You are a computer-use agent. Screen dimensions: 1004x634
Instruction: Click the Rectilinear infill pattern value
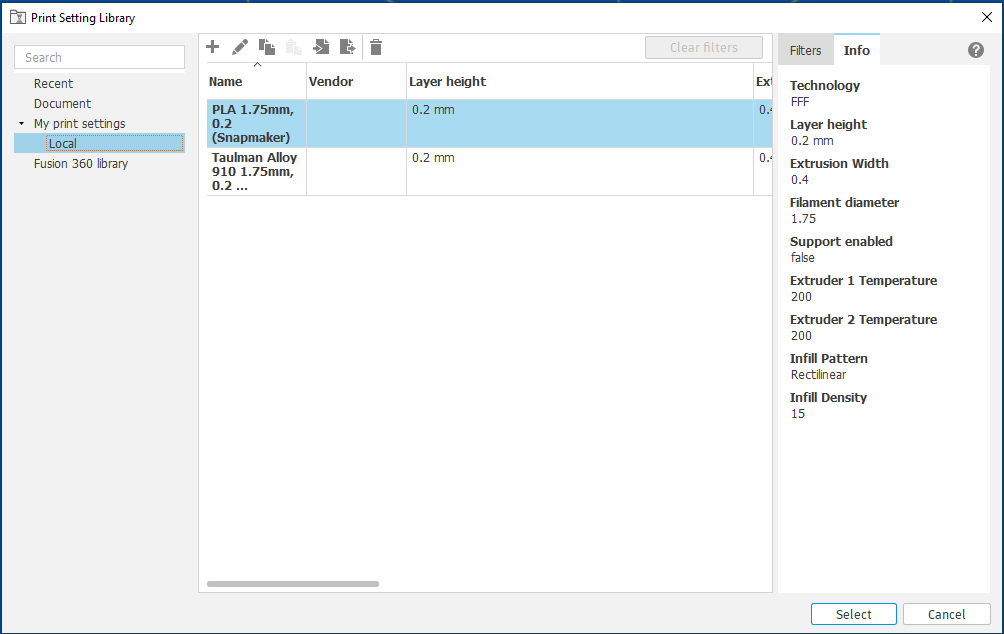[818, 375]
